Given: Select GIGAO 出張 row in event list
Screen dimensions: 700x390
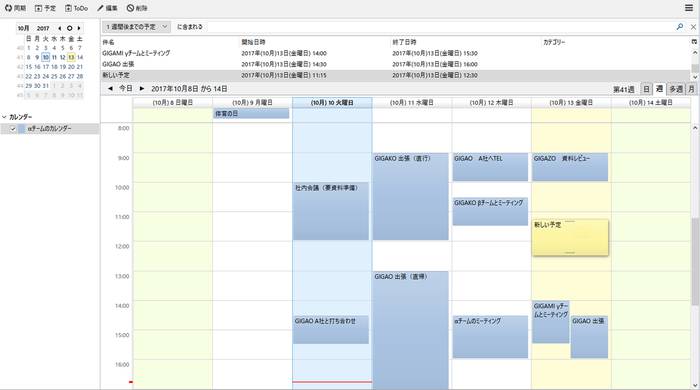Looking at the screenshot, I should [x=396, y=64].
